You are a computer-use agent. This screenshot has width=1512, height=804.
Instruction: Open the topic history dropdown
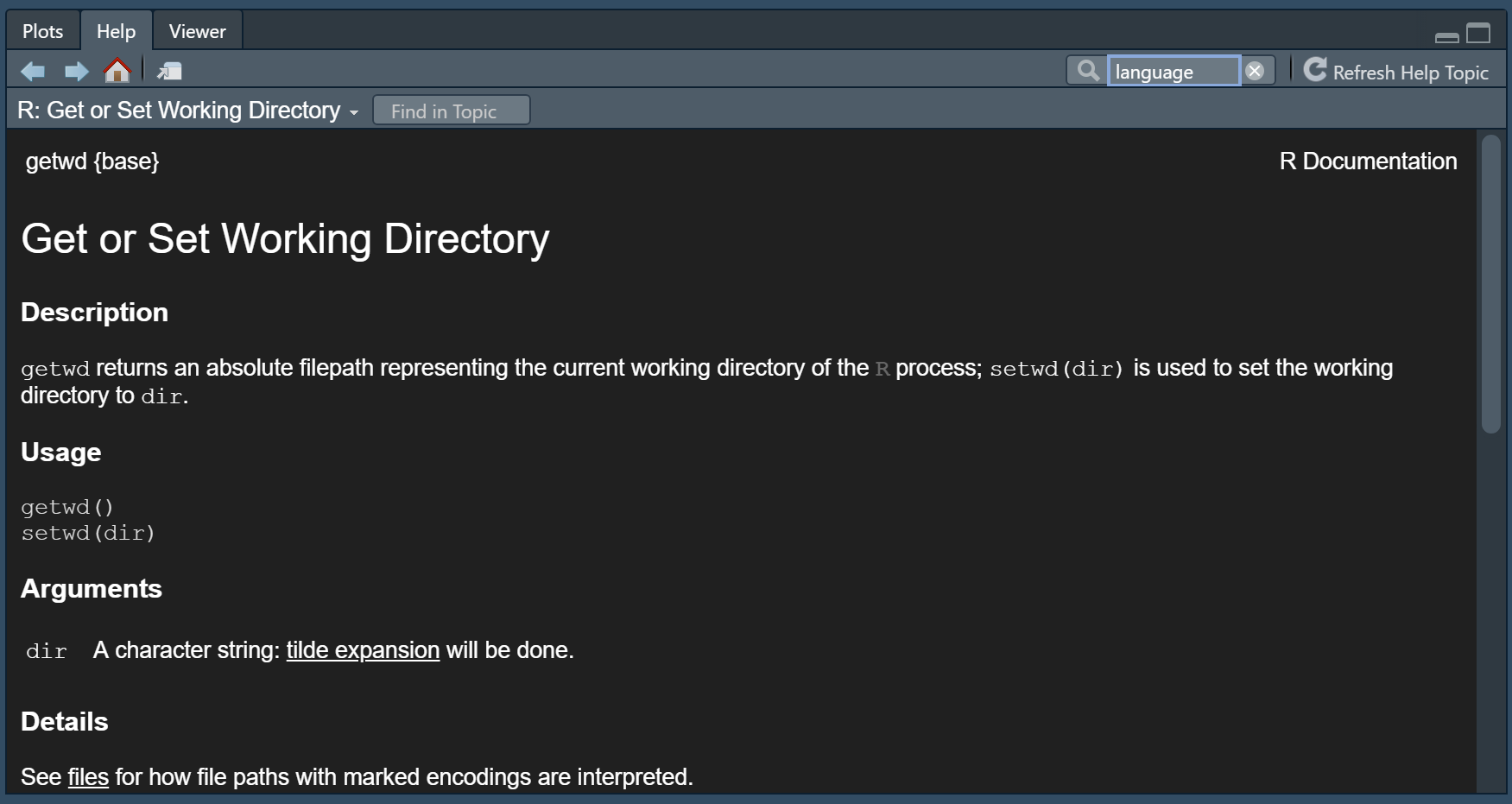[187, 111]
